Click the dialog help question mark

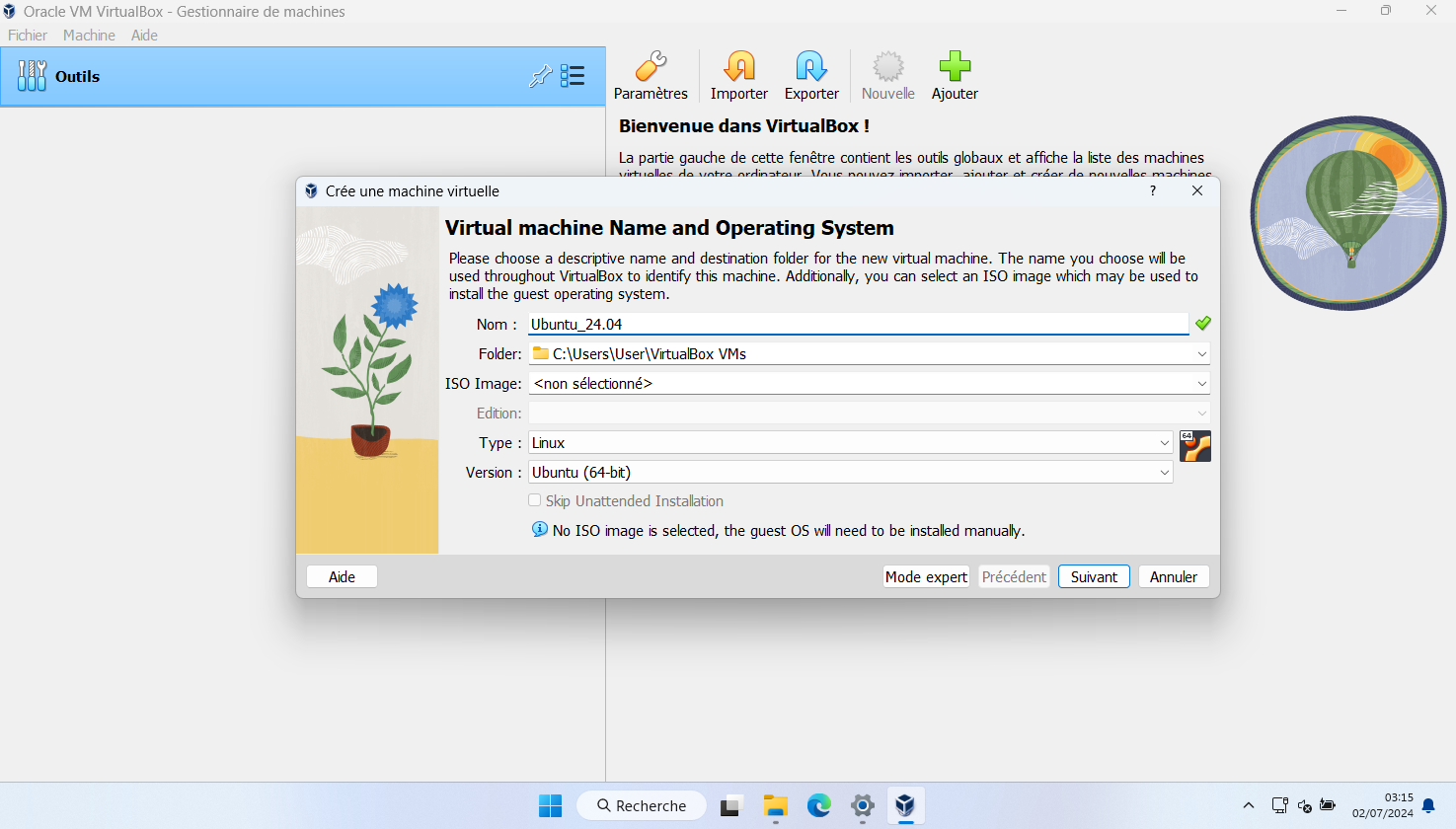[x=1152, y=190]
